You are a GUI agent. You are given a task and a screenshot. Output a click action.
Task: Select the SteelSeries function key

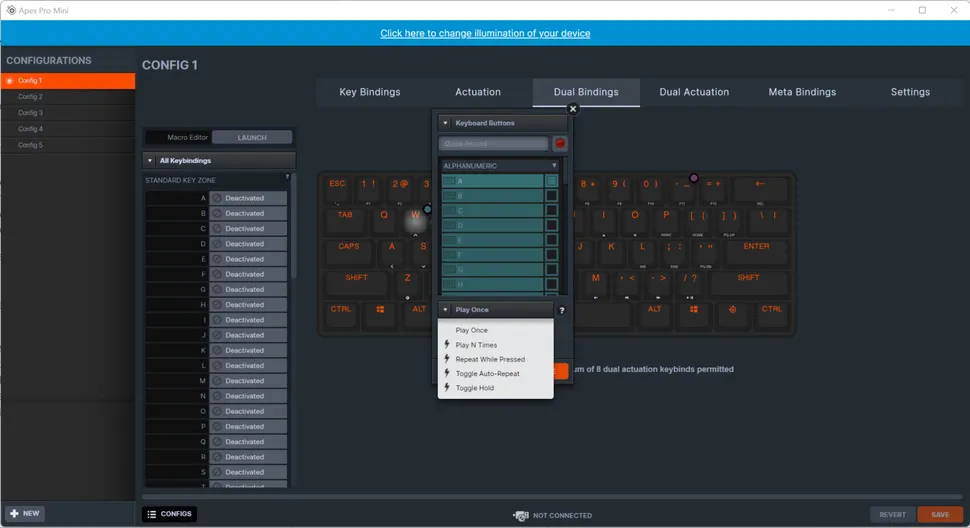click(x=732, y=309)
